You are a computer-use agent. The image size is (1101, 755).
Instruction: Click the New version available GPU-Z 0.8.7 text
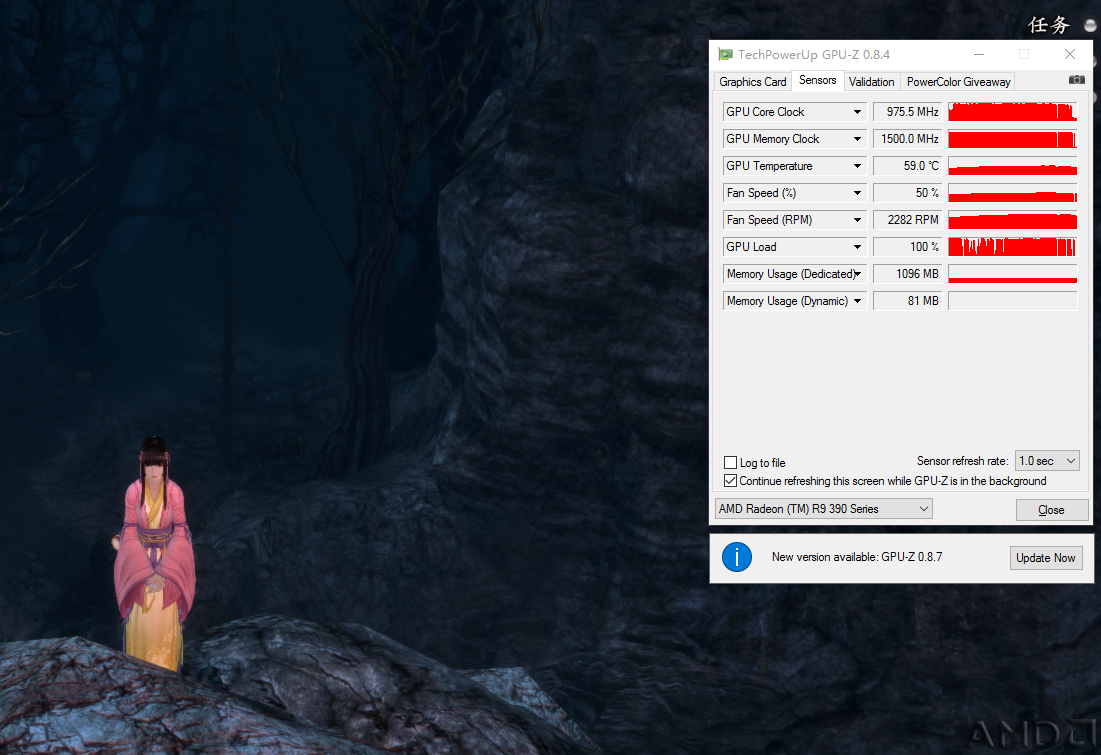[x=857, y=557]
